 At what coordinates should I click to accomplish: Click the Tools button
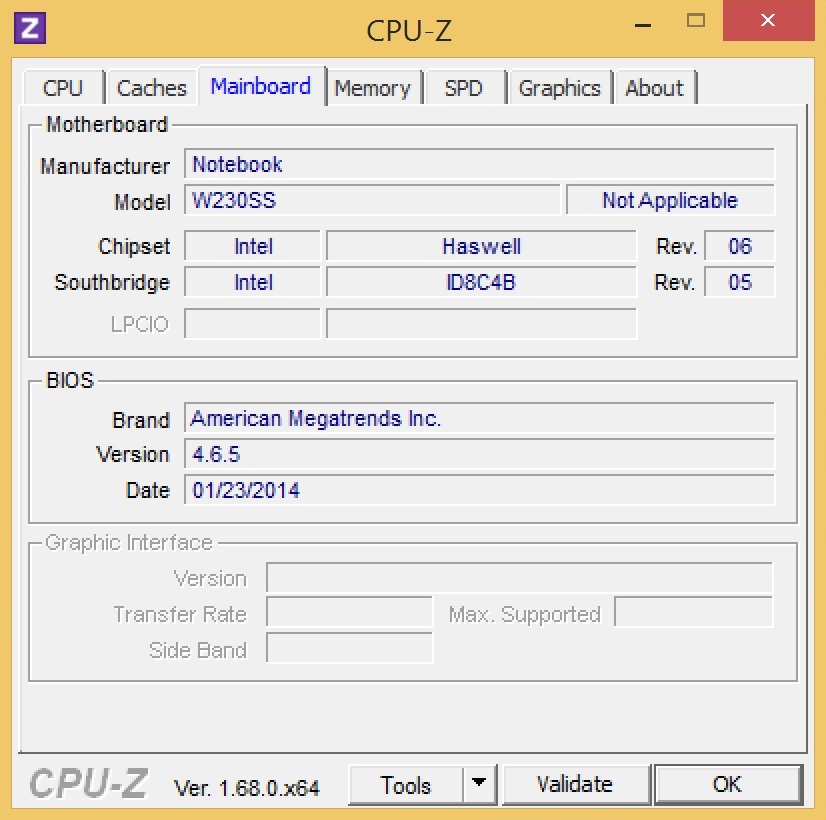click(406, 785)
